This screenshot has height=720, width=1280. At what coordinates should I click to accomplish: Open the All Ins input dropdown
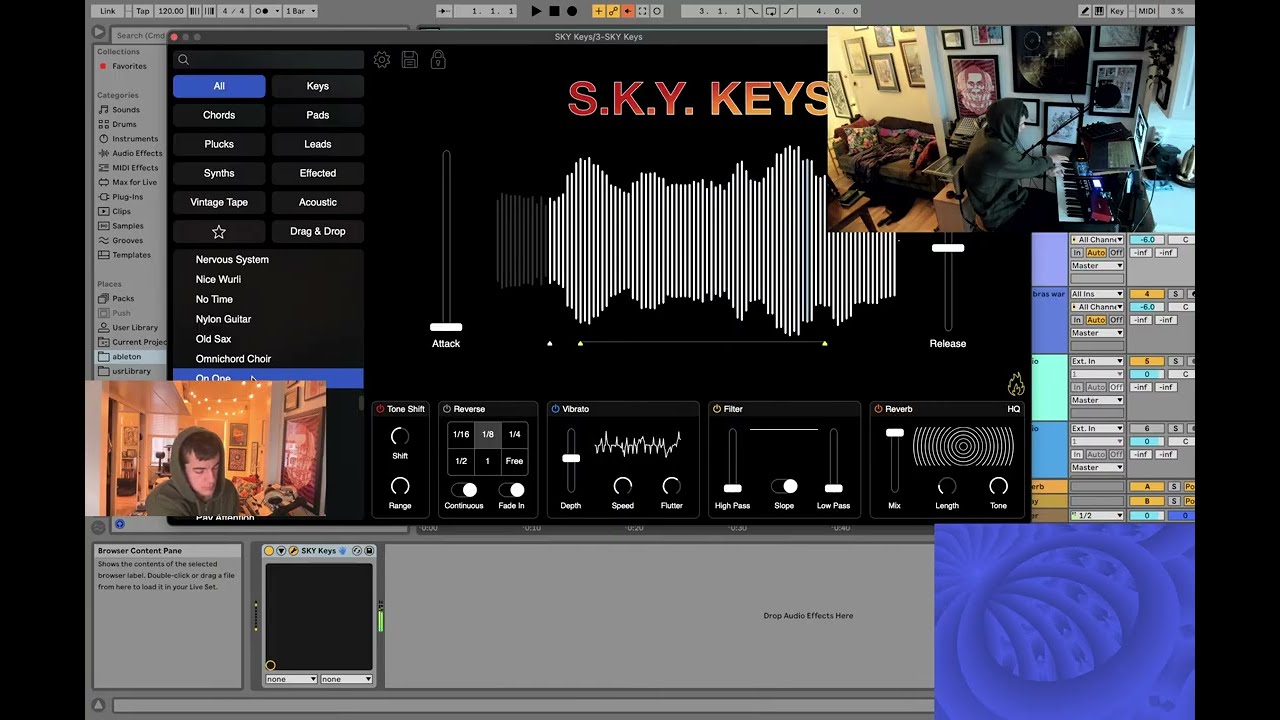click(1097, 294)
